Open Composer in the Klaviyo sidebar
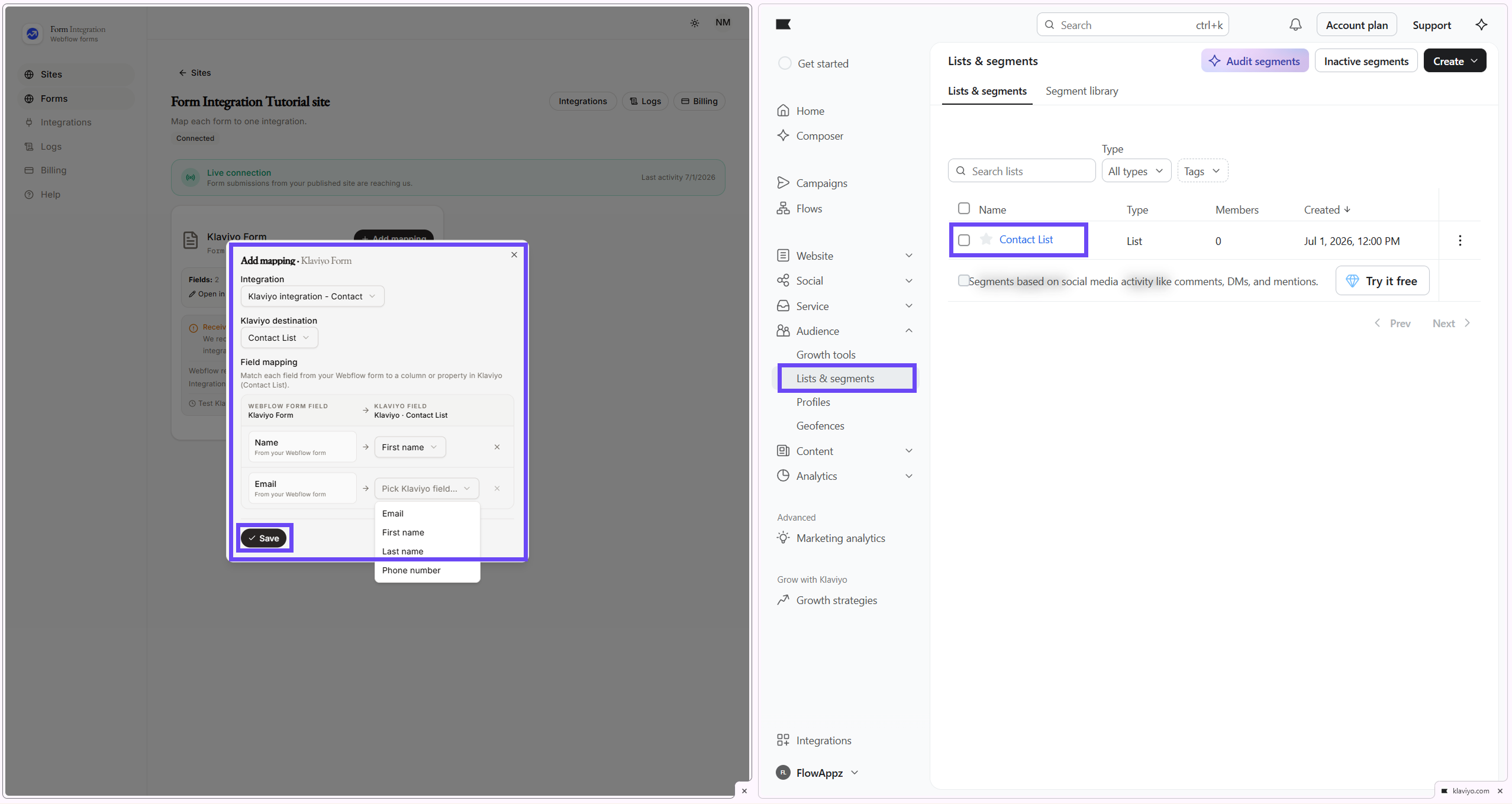The width and height of the screenshot is (1512, 804). point(810,135)
